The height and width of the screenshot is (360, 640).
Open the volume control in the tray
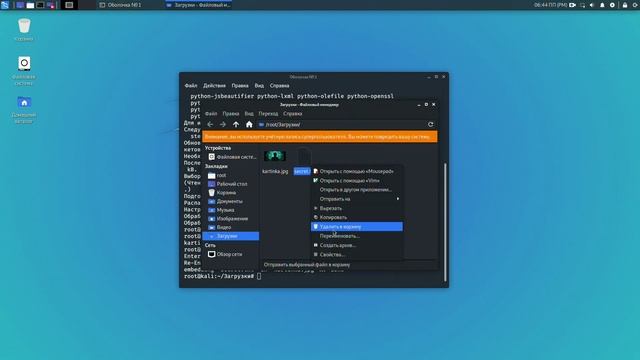click(x=592, y=5)
